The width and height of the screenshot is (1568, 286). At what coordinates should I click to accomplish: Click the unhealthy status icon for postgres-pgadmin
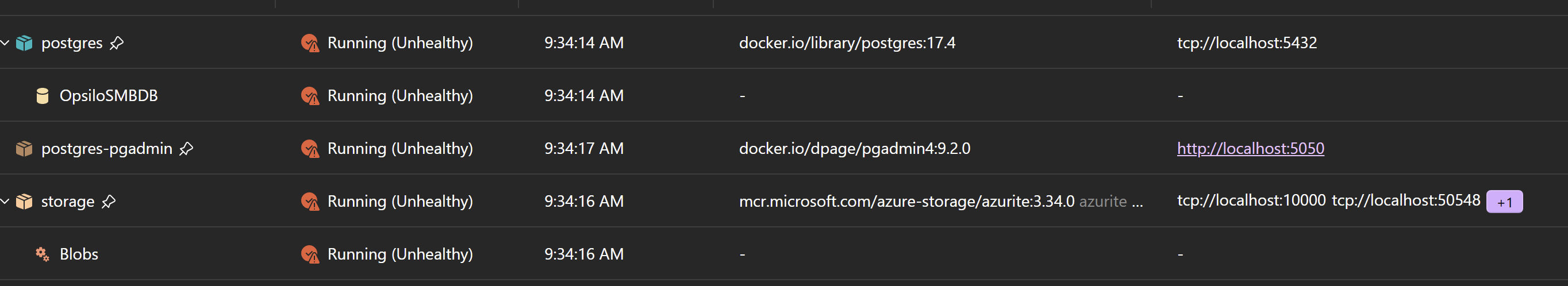(310, 149)
